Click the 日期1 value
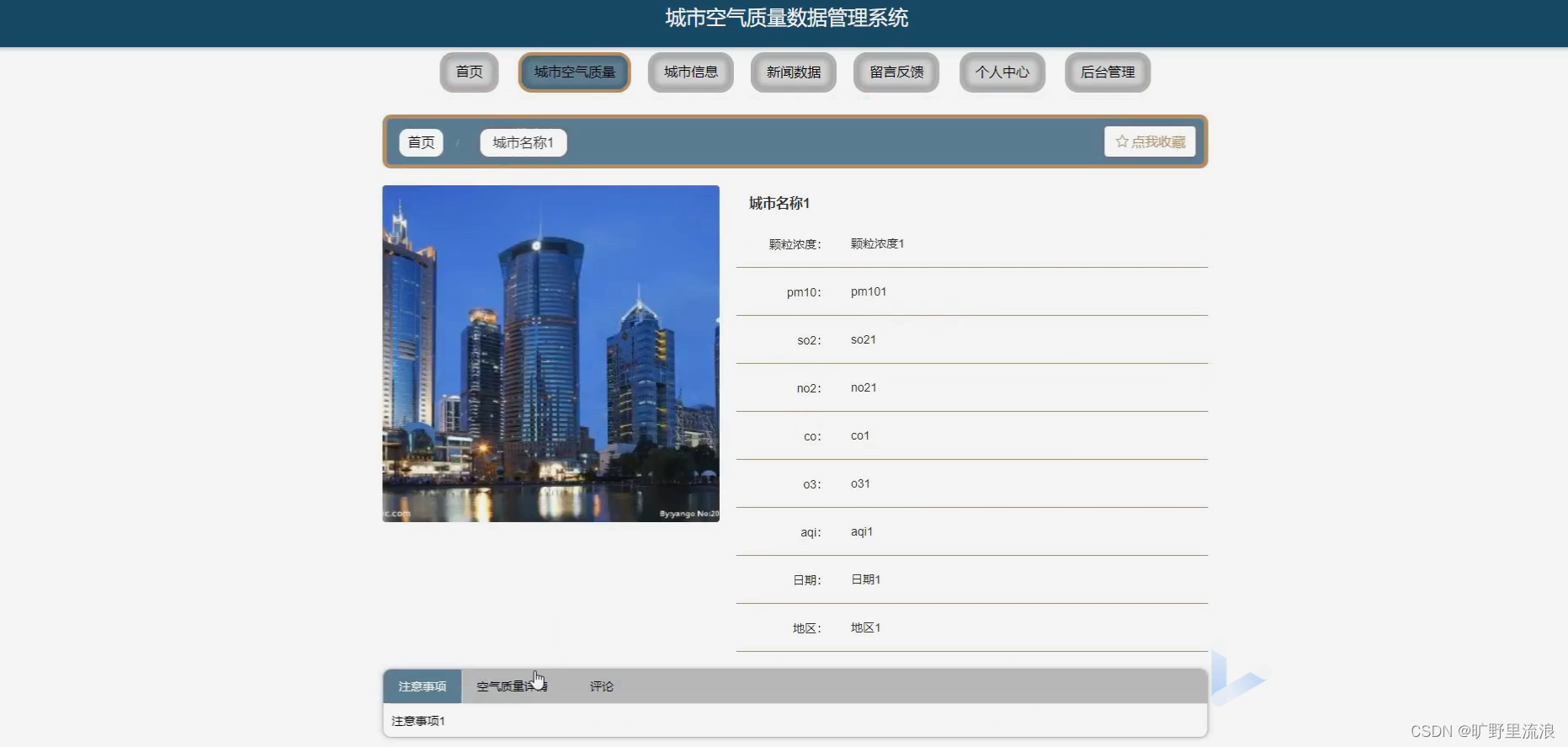 coord(866,579)
